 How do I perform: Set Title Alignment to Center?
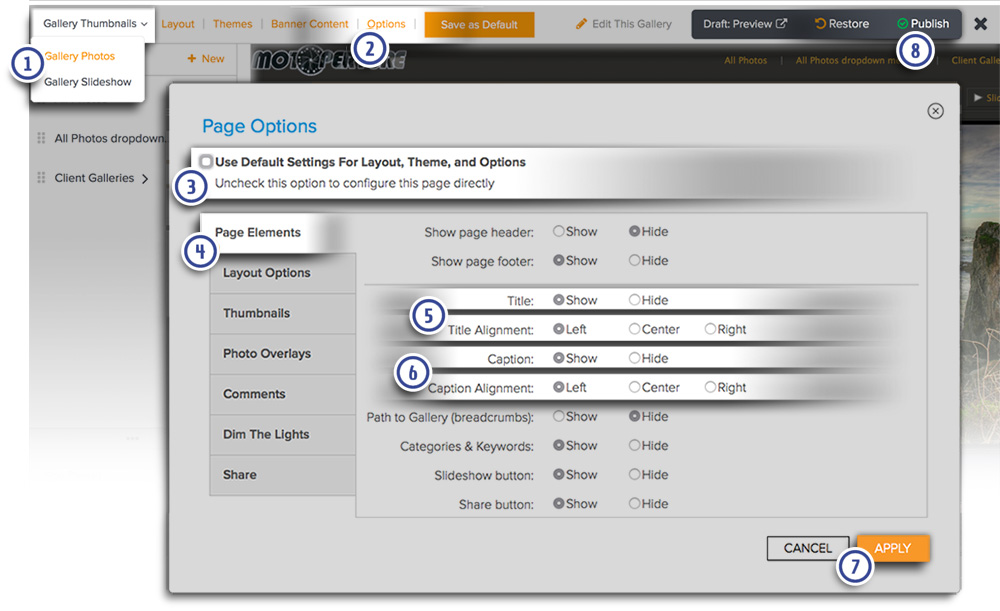click(x=635, y=329)
